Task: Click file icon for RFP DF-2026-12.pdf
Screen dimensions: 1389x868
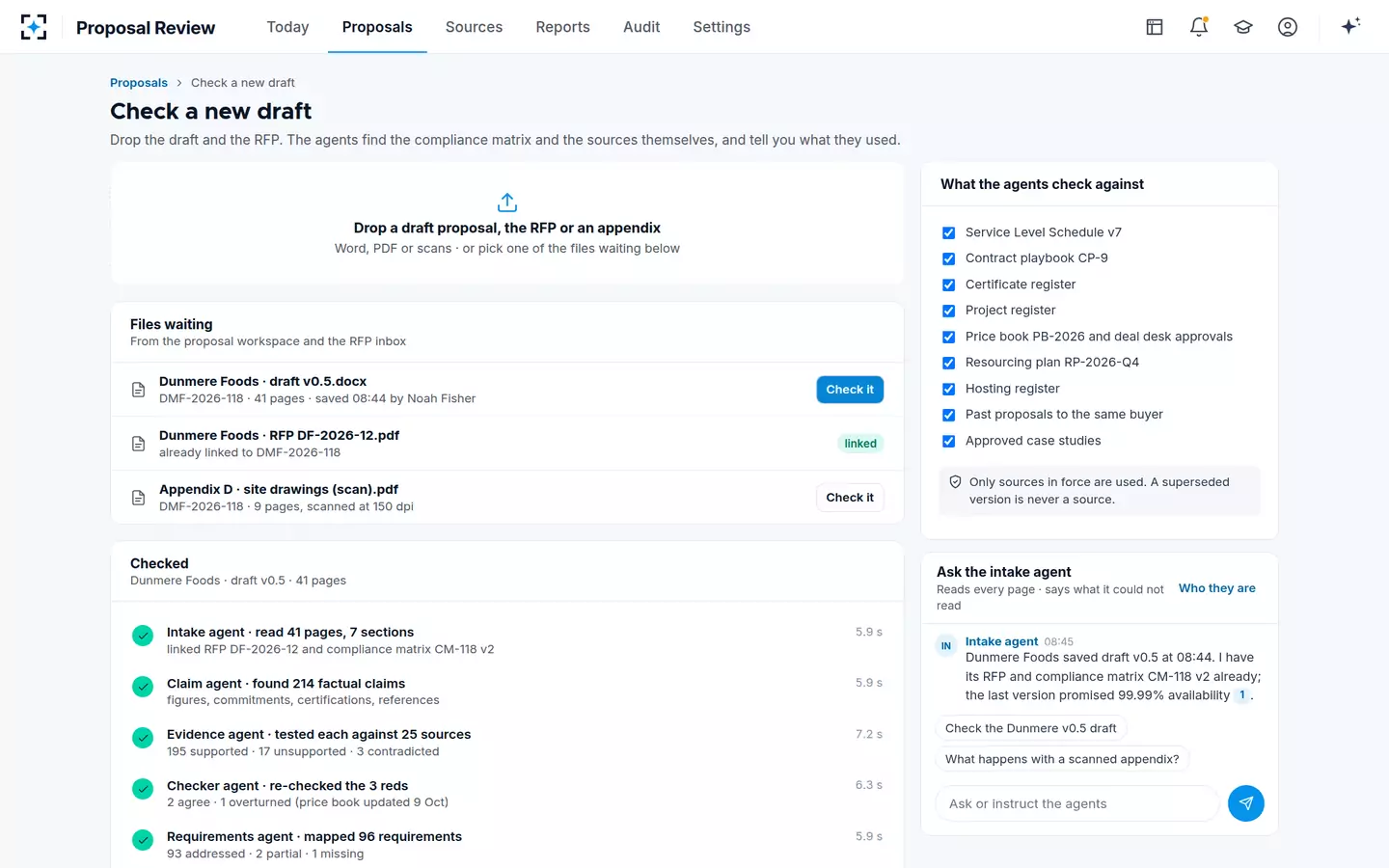Action: coord(138,444)
